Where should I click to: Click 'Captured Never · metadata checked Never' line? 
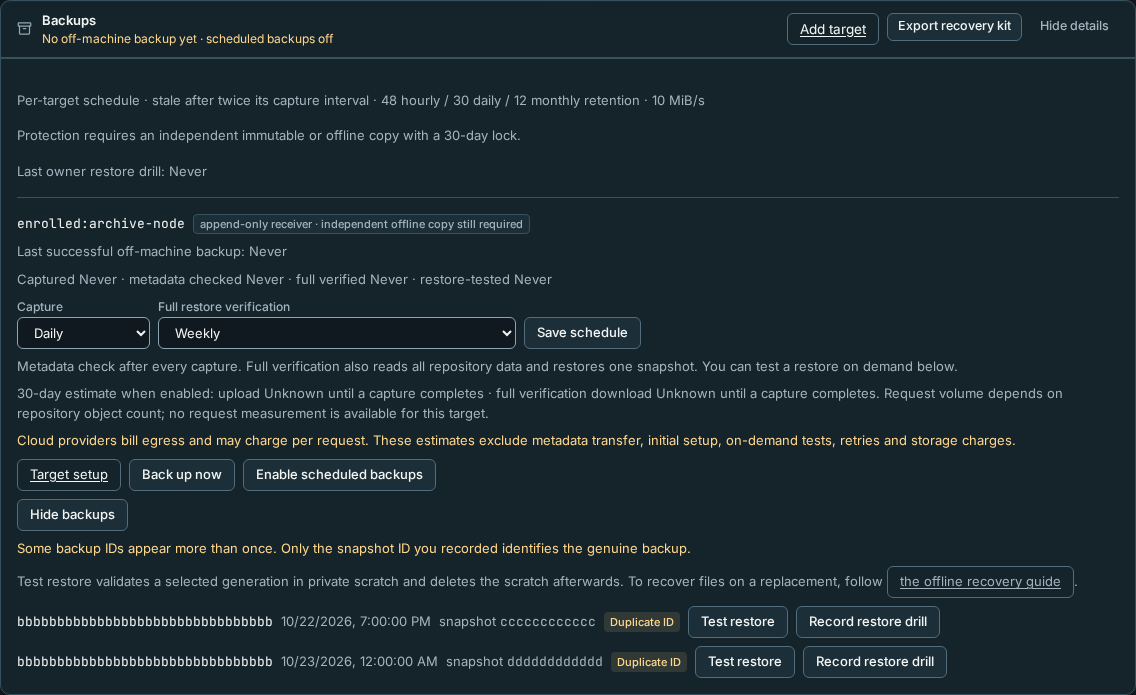coord(285,280)
